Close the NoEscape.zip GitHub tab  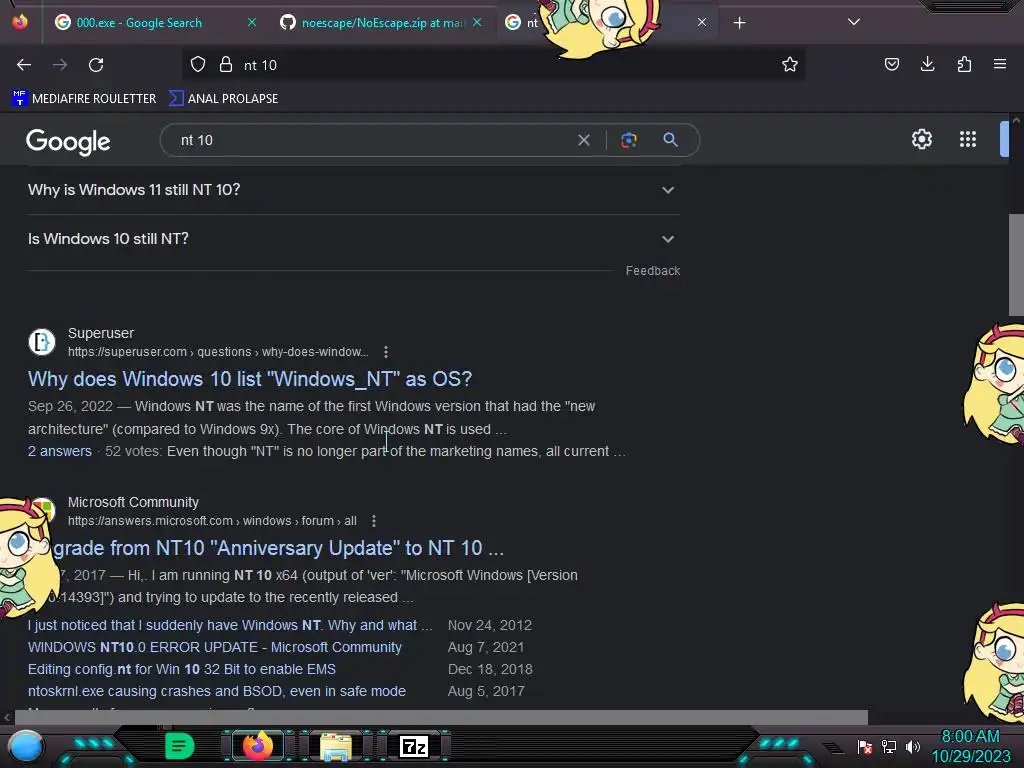(477, 22)
